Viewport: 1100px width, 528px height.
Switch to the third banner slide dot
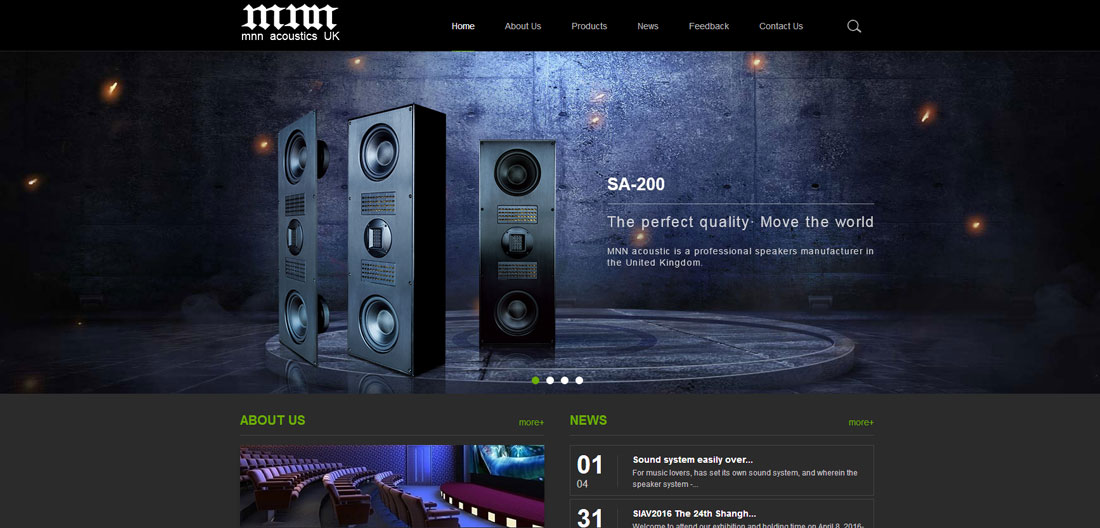pyautogui.click(x=565, y=380)
